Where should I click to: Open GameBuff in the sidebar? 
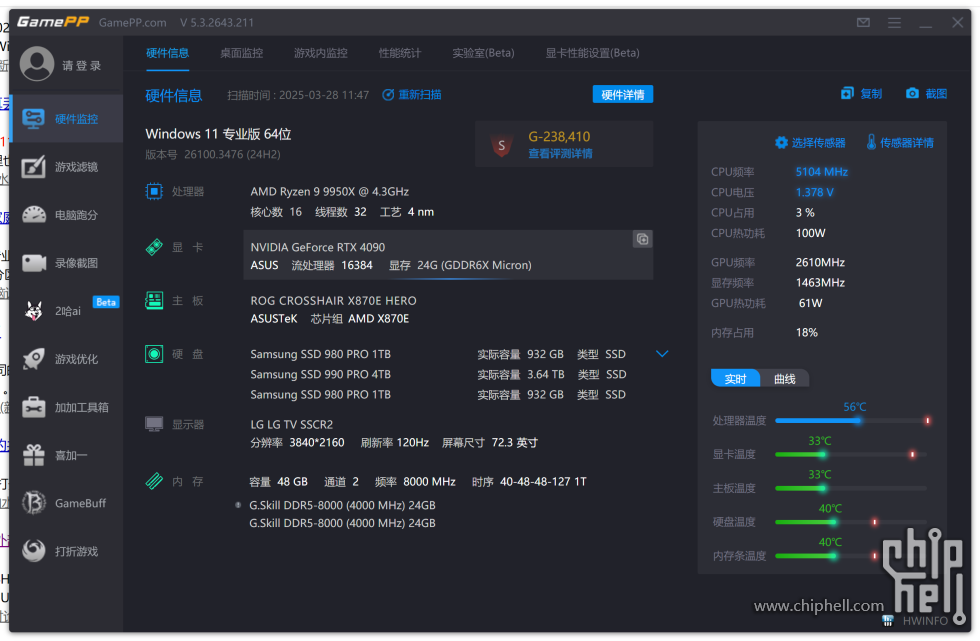66,503
